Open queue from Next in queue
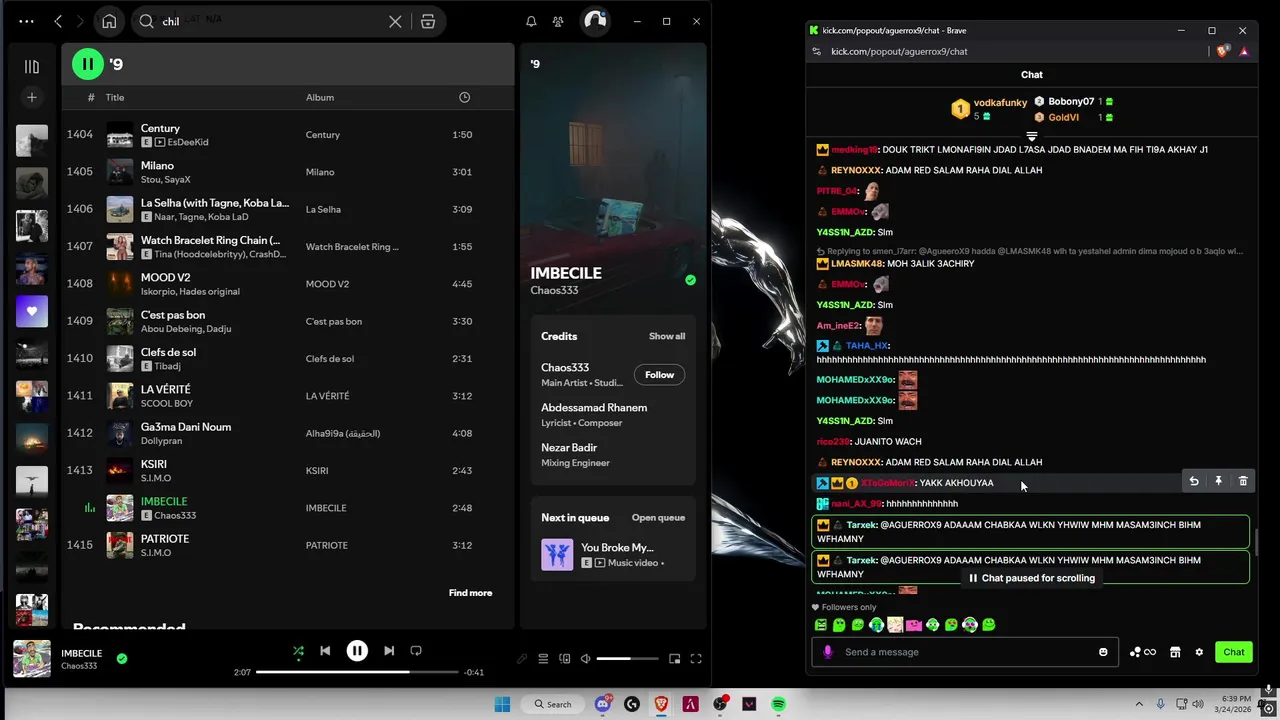 coord(658,517)
